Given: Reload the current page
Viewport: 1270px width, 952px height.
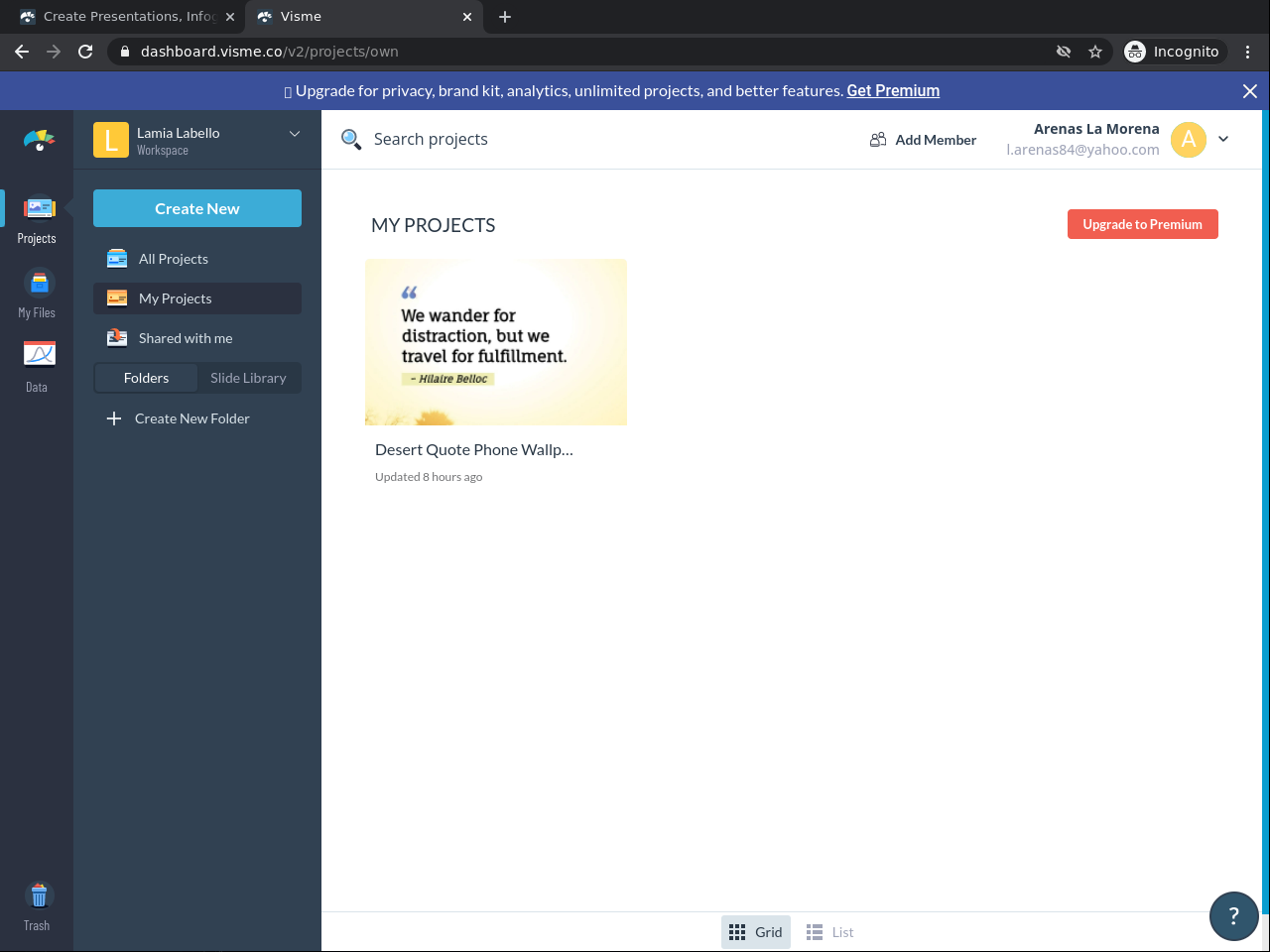Looking at the screenshot, I should 85,52.
